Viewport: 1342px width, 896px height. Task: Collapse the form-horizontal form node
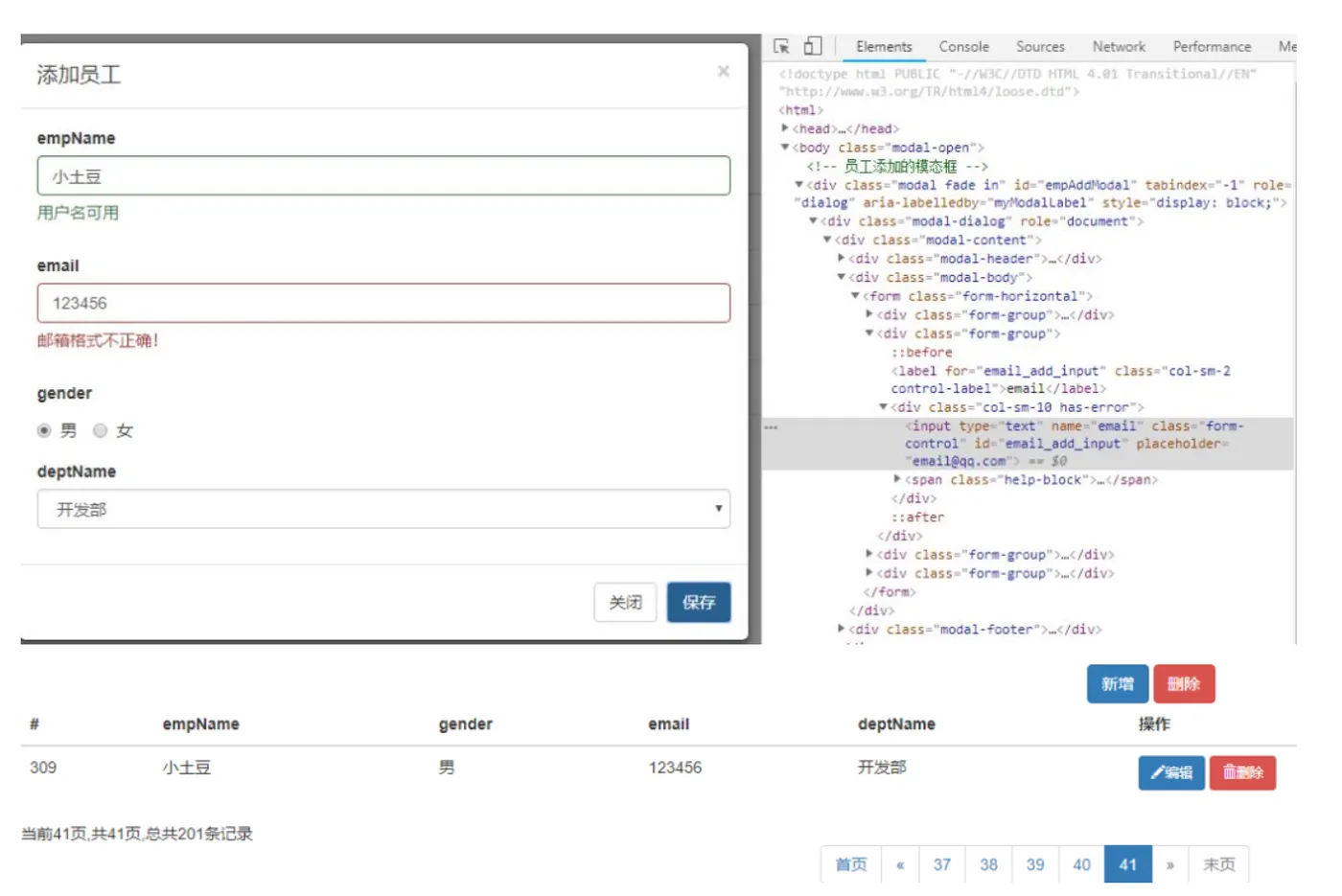[855, 296]
